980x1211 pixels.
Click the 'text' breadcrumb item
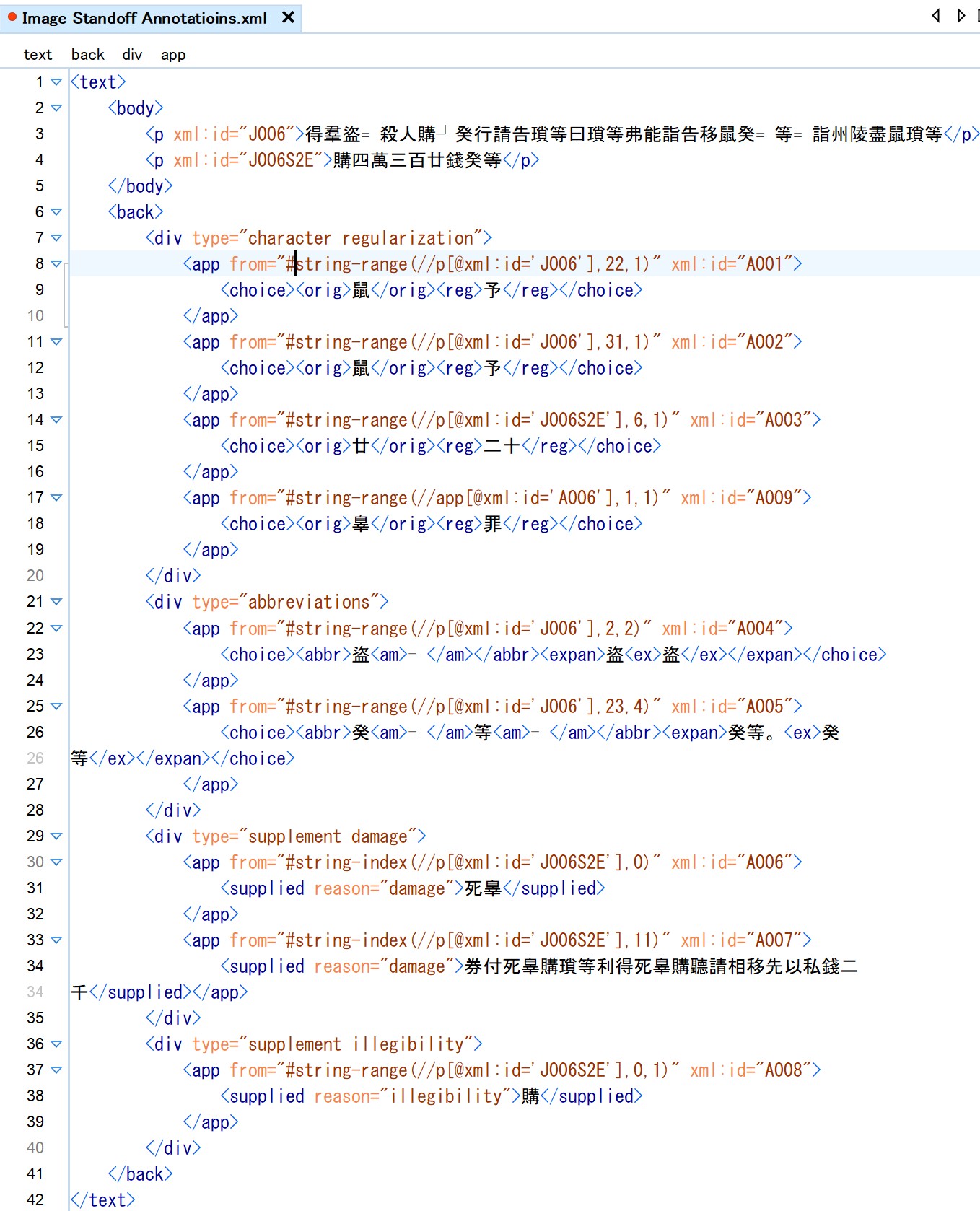[x=38, y=55]
